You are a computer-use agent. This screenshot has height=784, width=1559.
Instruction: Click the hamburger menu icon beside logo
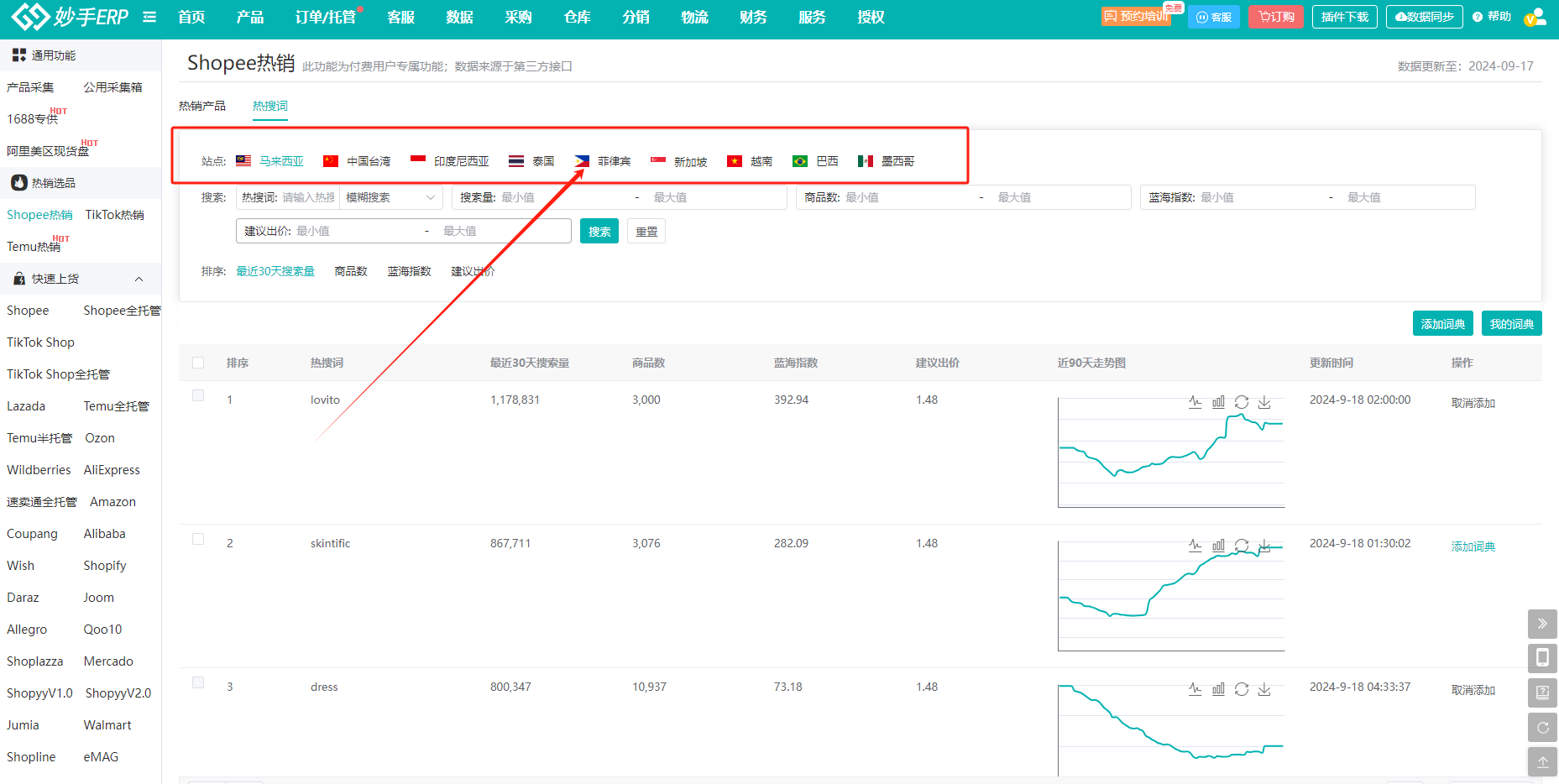[149, 17]
